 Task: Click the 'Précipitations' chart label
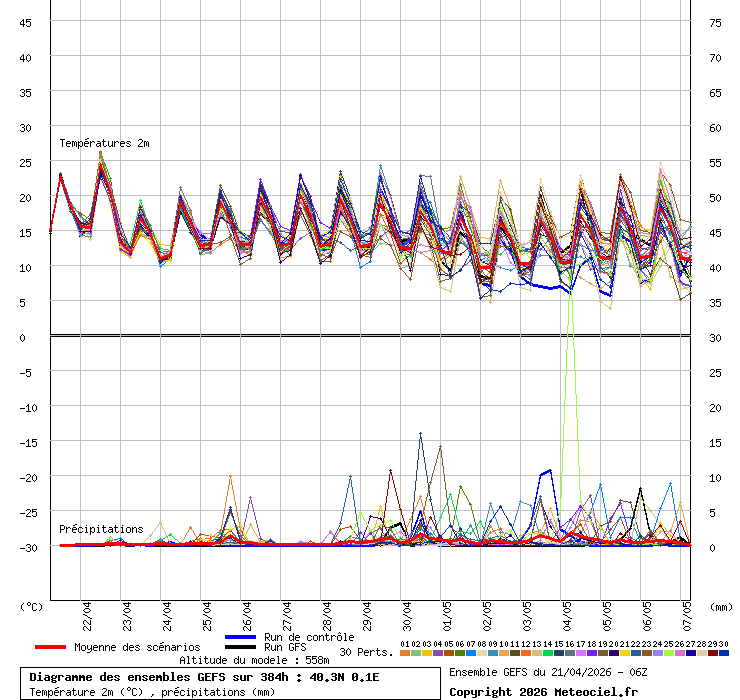pos(101,529)
